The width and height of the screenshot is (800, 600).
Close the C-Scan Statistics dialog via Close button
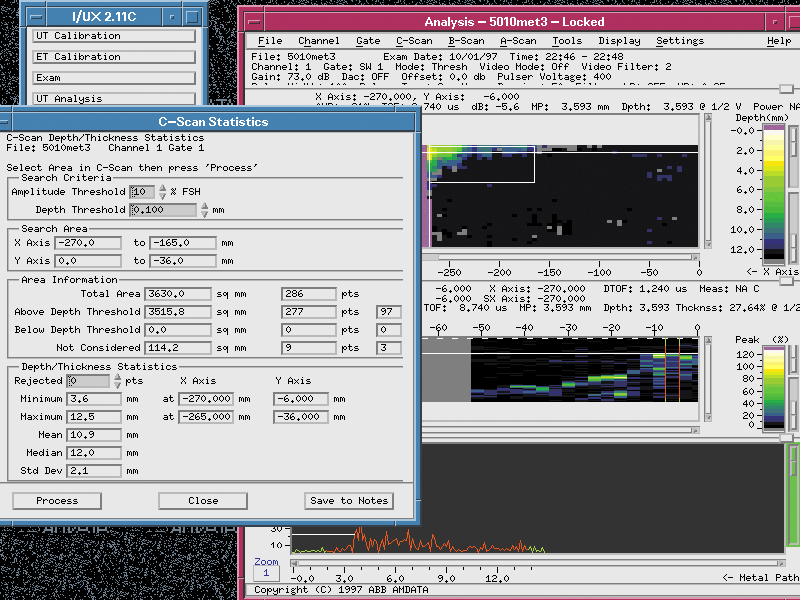click(x=203, y=501)
